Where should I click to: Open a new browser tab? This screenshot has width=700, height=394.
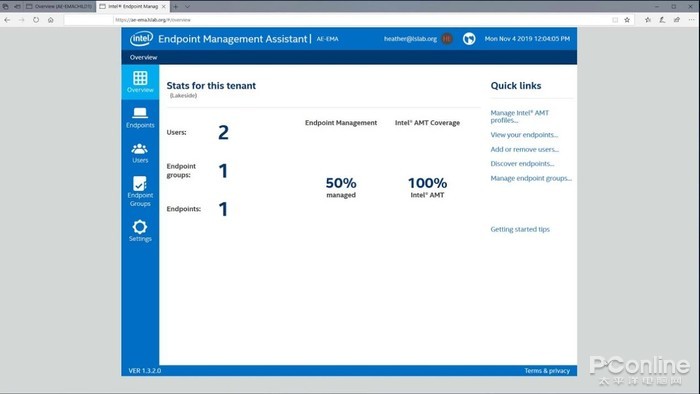click(175, 7)
